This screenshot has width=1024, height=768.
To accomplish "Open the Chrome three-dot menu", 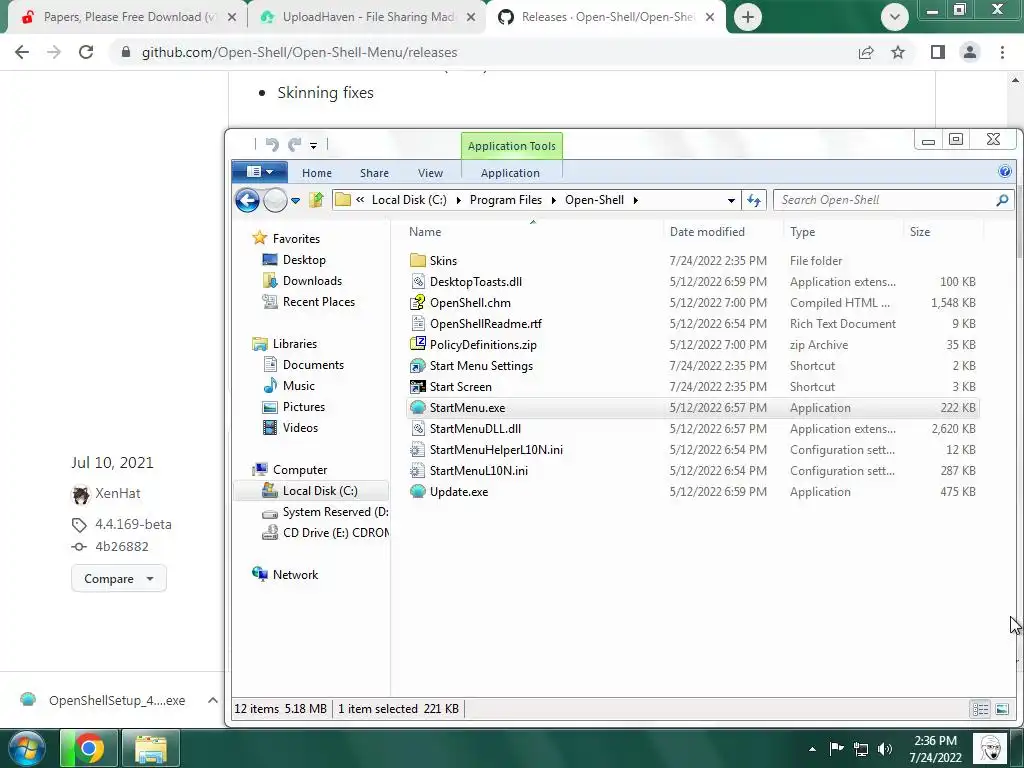I will pyautogui.click(x=1002, y=52).
